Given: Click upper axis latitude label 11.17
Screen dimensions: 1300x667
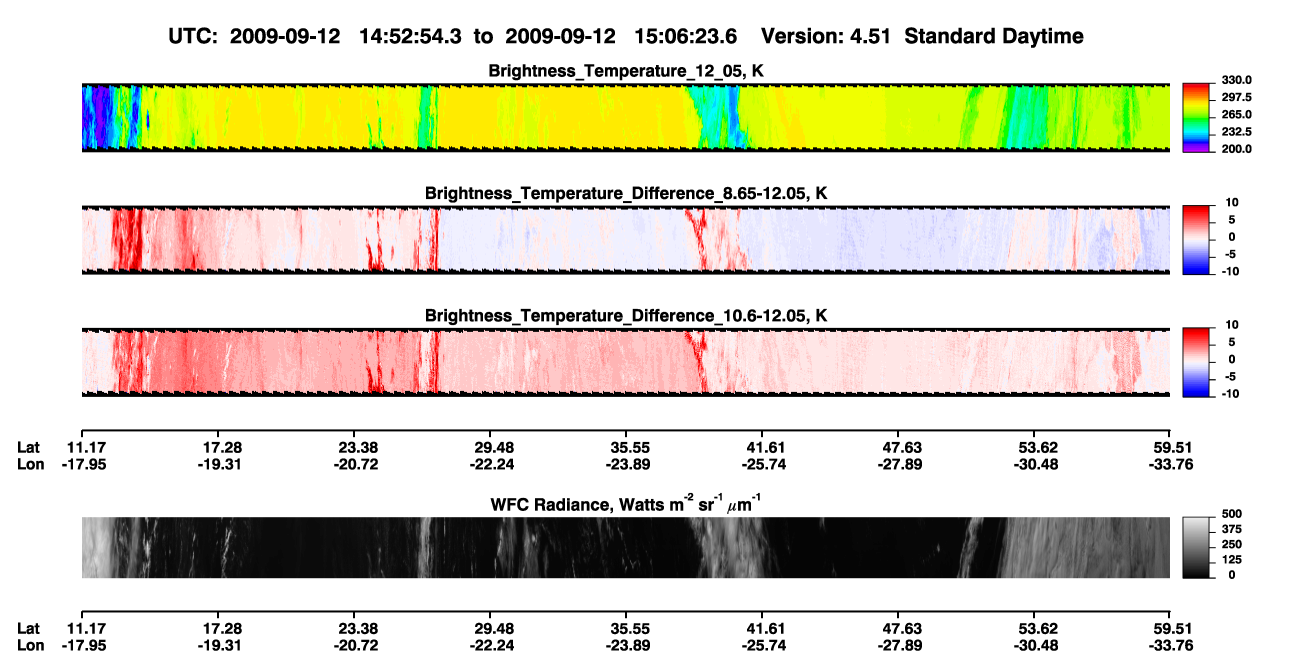Looking at the screenshot, I should 85,447.
